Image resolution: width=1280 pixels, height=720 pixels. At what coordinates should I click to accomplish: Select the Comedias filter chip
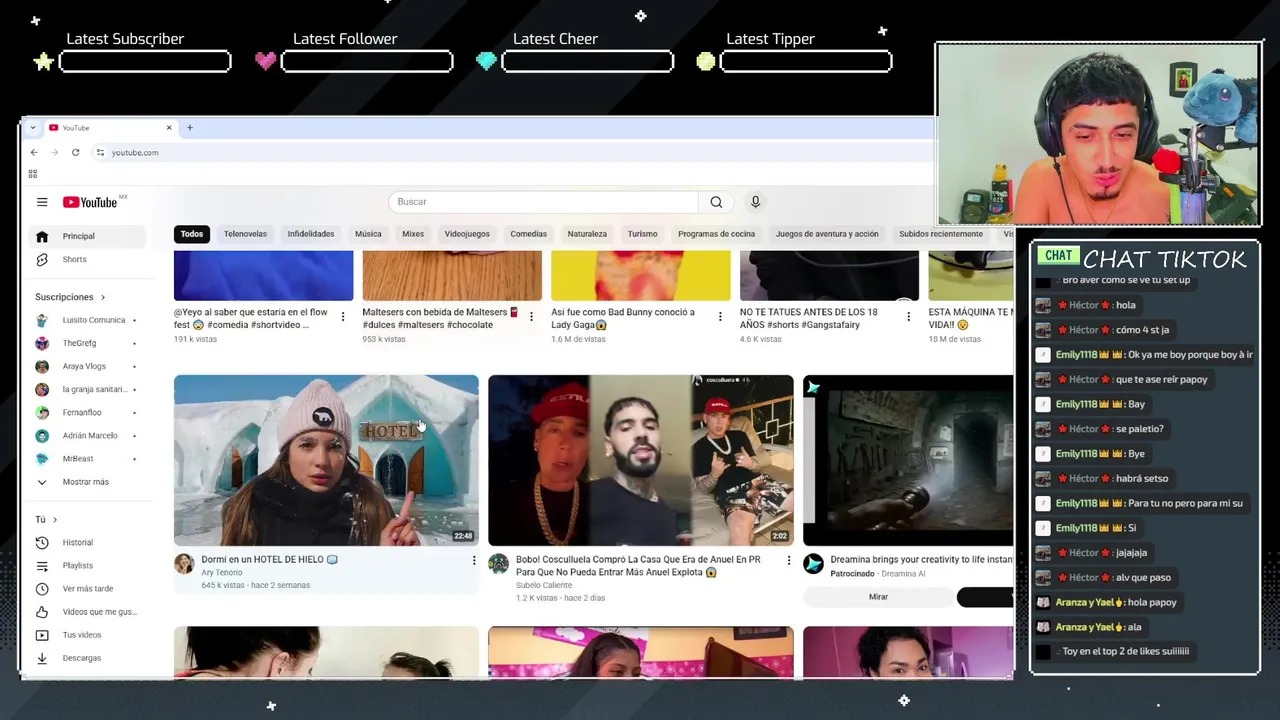click(x=528, y=234)
